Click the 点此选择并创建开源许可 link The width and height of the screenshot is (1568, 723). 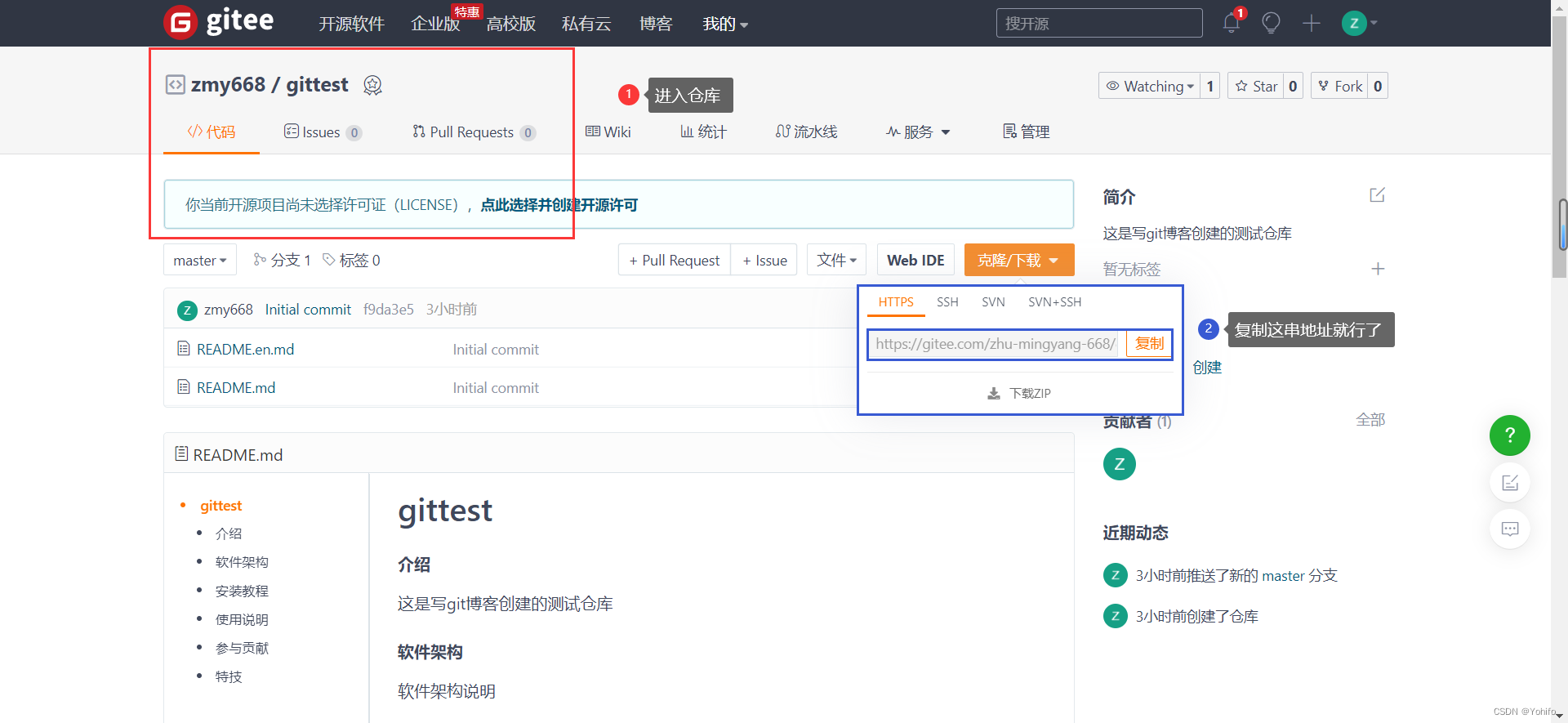coord(559,205)
